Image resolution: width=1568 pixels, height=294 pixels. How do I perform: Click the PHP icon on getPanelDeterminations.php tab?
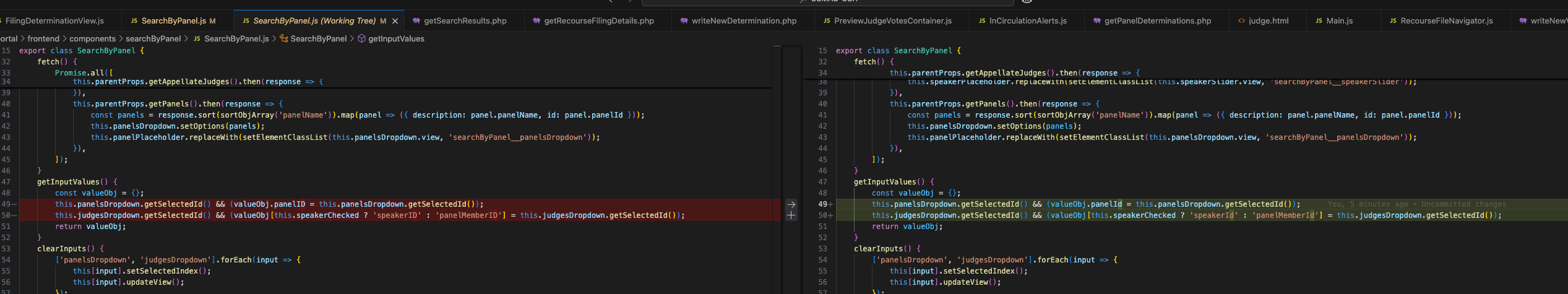pyautogui.click(x=1097, y=21)
